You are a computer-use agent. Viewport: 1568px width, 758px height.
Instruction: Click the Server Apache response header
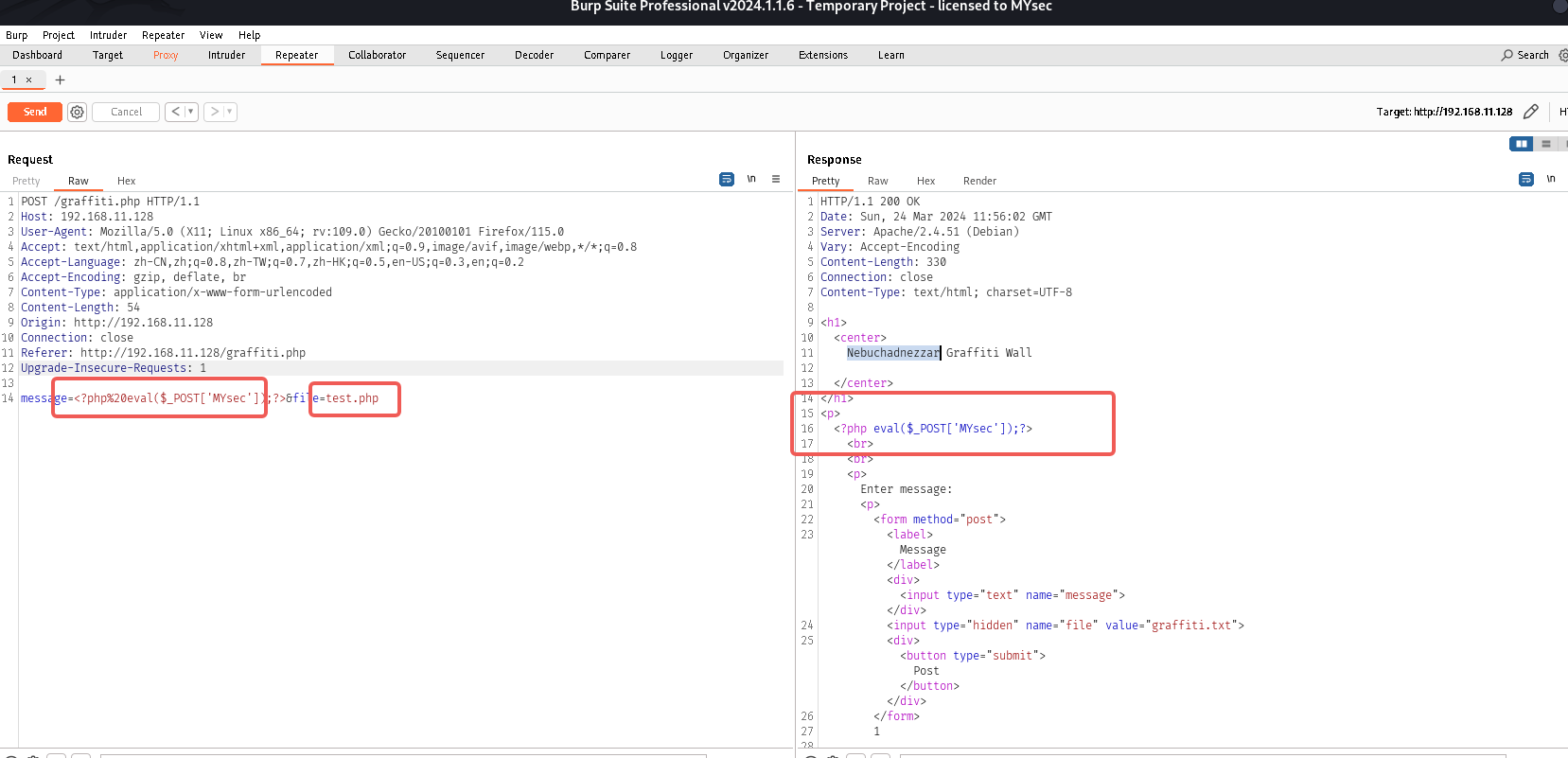(919, 232)
